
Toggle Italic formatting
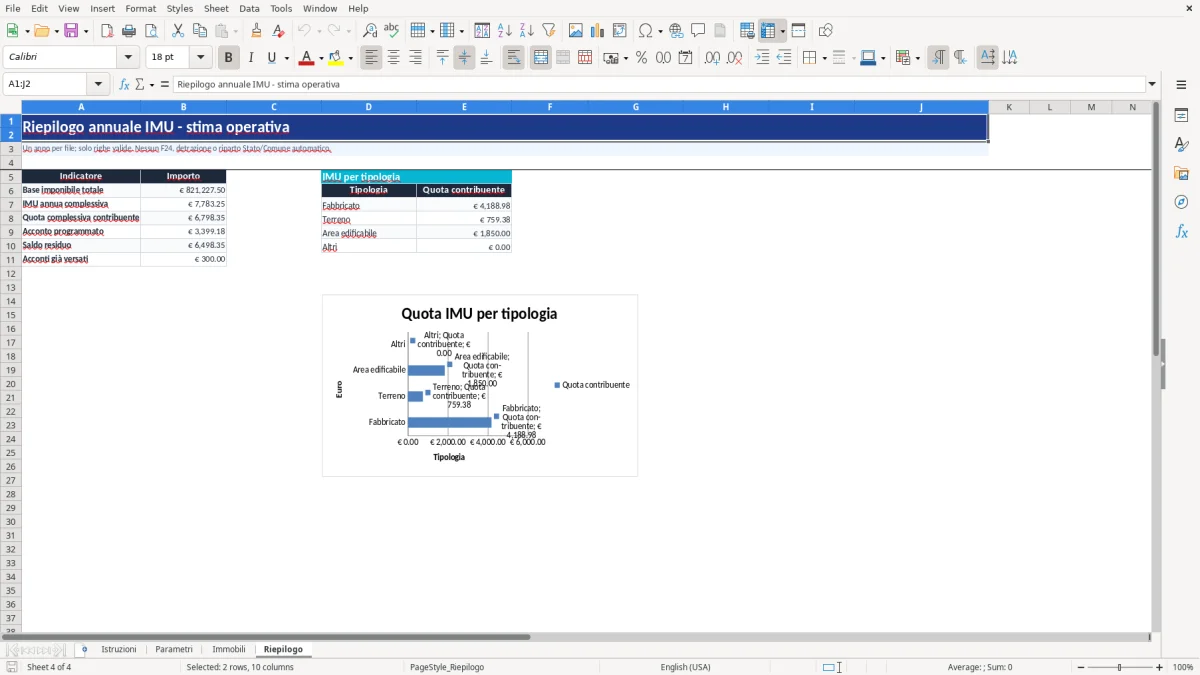[250, 58]
